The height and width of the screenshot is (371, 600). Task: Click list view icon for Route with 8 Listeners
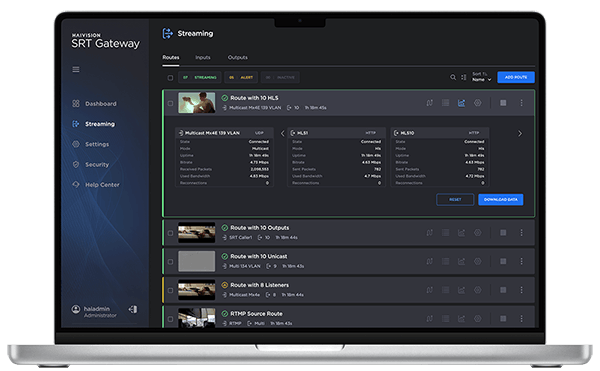coord(445,290)
